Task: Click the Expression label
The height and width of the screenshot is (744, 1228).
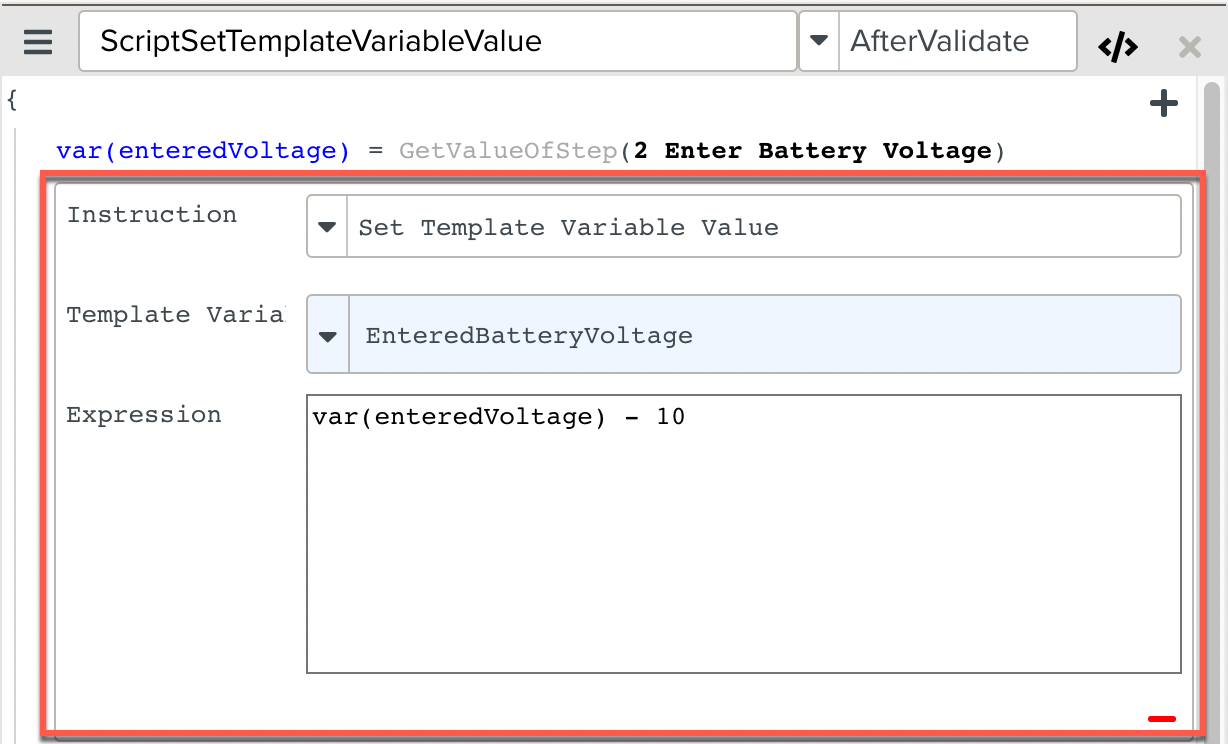Action: pyautogui.click(x=144, y=415)
